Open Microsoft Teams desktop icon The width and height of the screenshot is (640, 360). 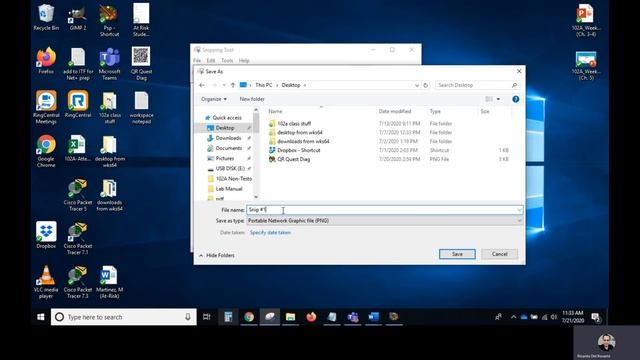(x=109, y=63)
